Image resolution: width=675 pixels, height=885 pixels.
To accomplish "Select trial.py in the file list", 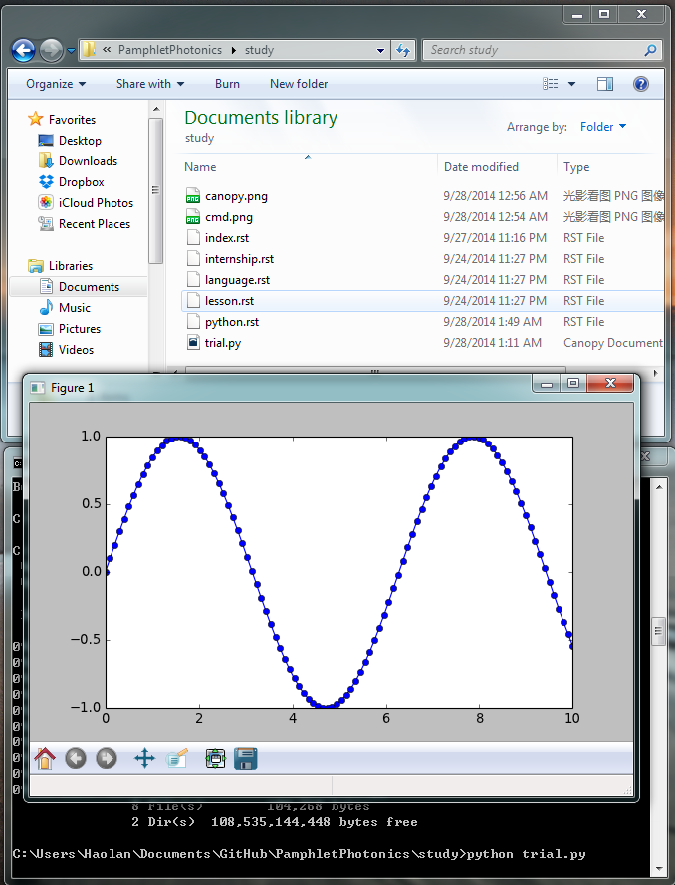I will 223,343.
